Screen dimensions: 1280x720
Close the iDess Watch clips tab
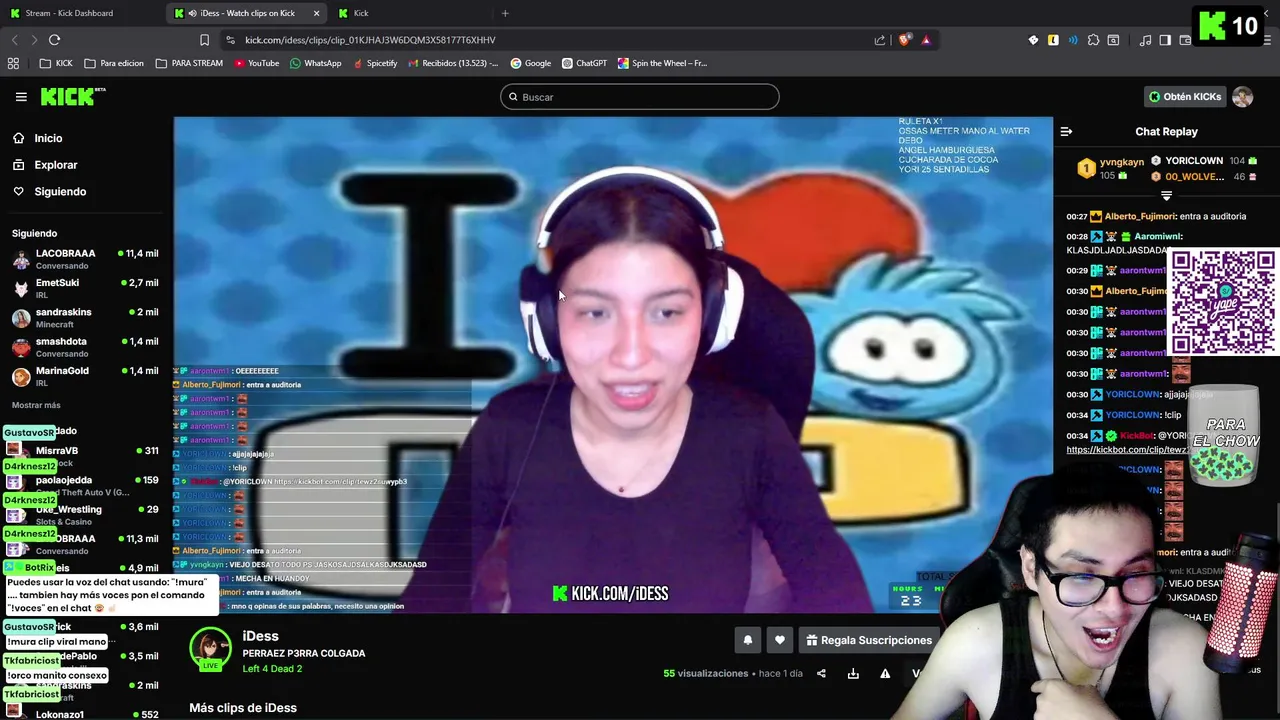[317, 13]
